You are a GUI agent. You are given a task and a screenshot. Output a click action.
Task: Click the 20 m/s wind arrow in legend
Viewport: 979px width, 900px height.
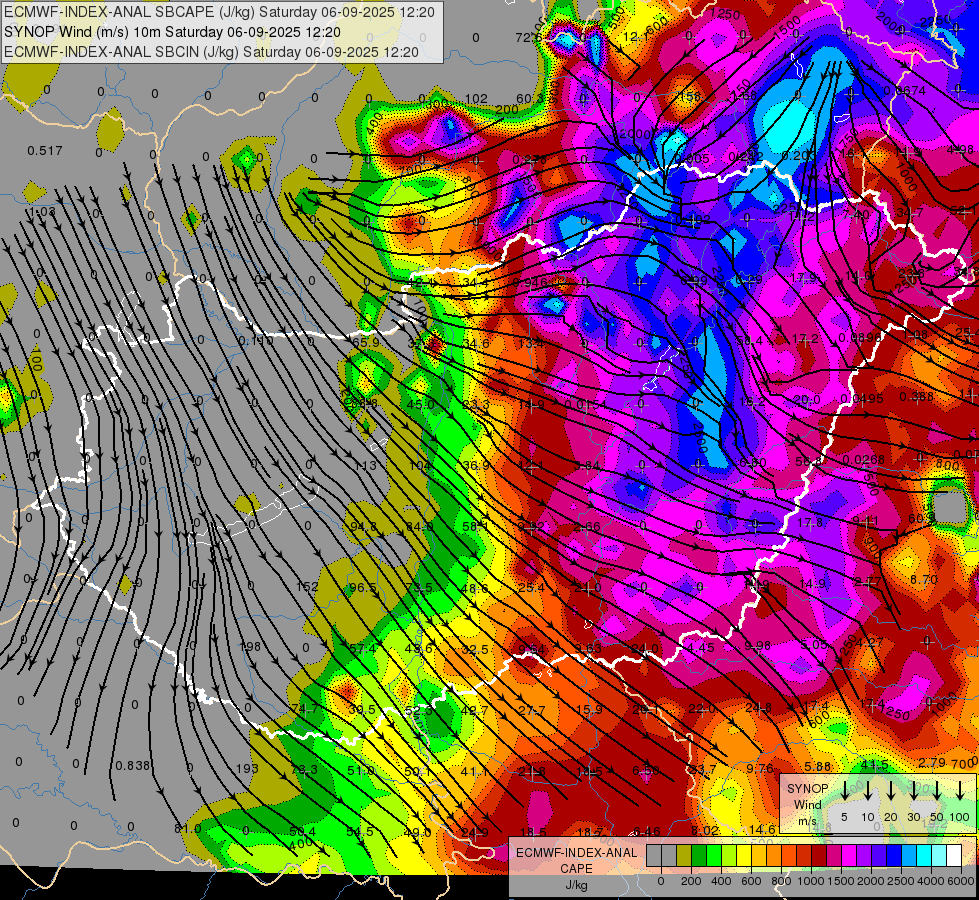pyautogui.click(x=890, y=790)
